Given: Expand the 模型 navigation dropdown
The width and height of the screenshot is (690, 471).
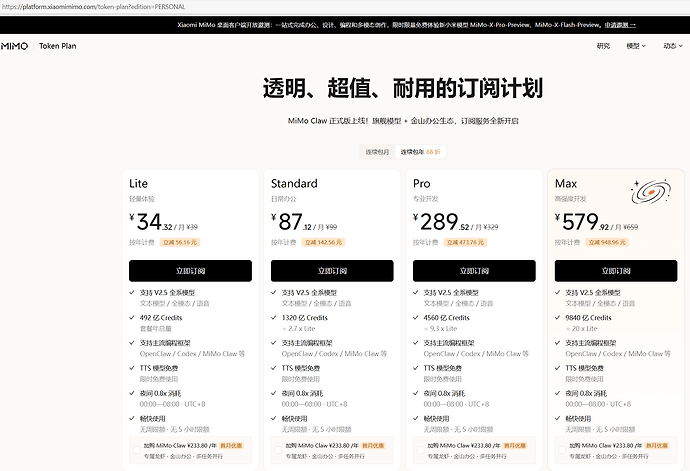Looking at the screenshot, I should (636, 46).
